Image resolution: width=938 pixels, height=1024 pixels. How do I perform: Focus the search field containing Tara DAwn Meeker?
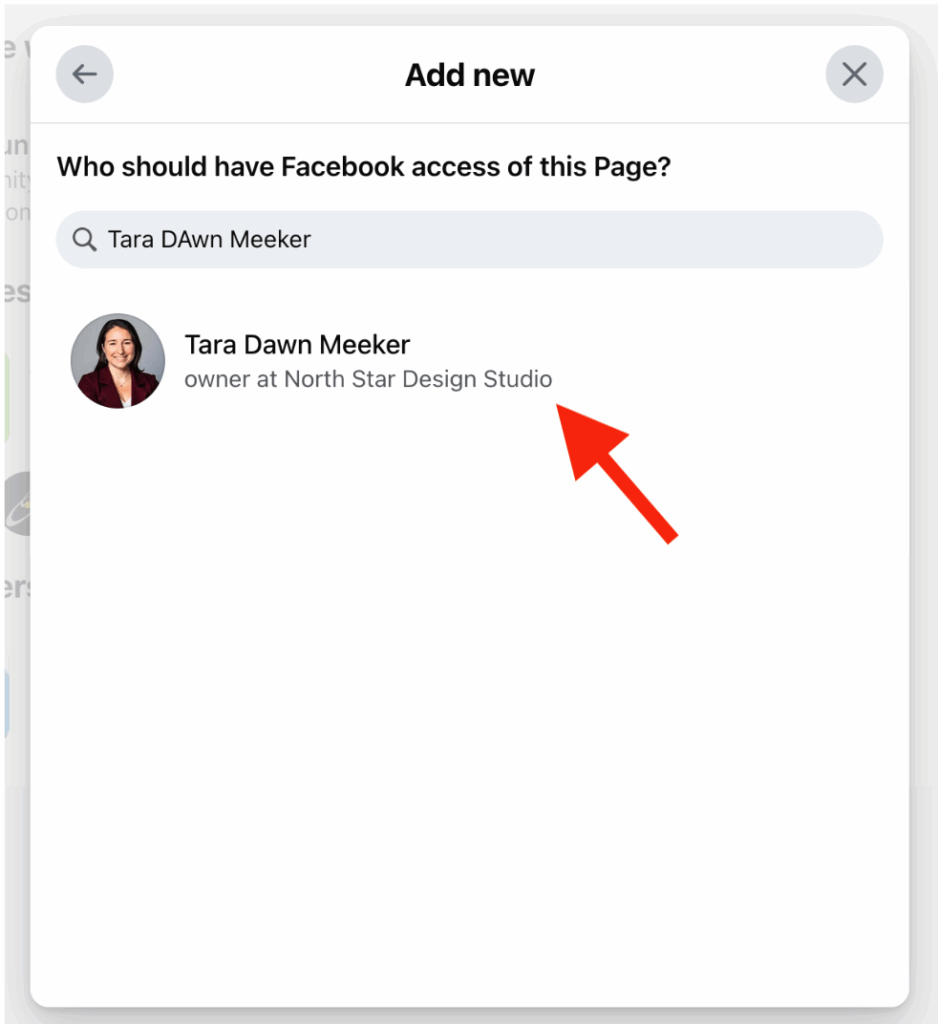click(x=469, y=240)
